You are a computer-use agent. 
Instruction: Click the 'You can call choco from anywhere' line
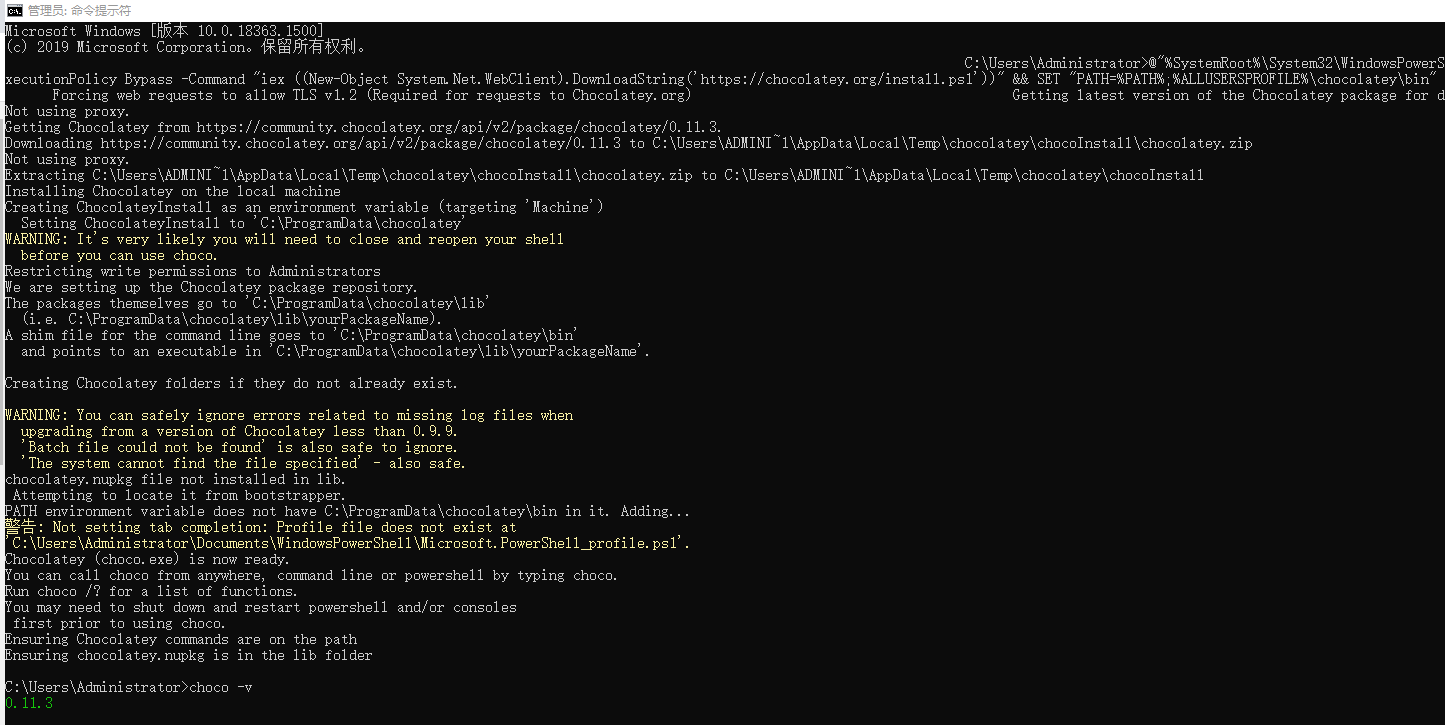point(311,575)
